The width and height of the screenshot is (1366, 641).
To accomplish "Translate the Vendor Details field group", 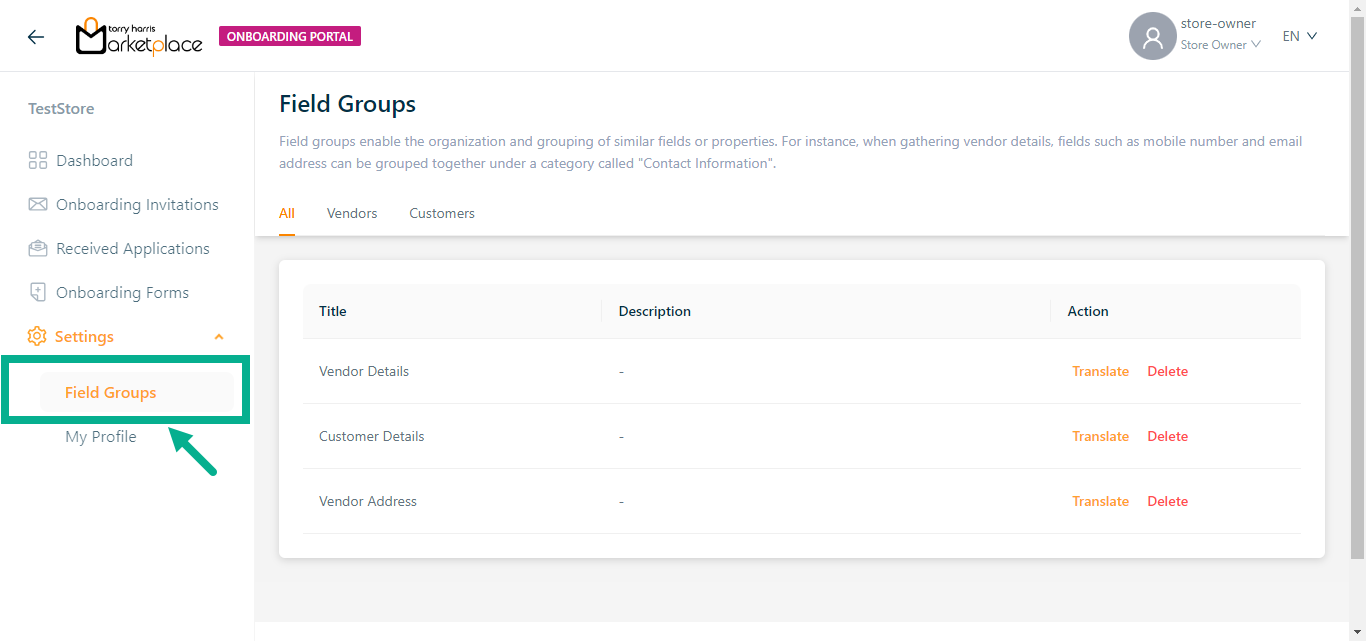I will tap(1100, 371).
